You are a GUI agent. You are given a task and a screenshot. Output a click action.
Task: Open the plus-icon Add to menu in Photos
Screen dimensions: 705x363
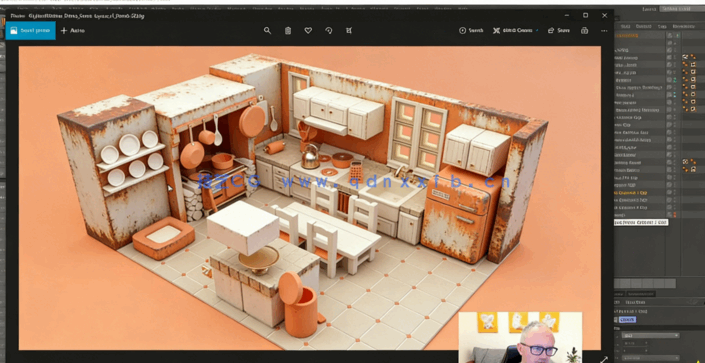[x=73, y=31]
